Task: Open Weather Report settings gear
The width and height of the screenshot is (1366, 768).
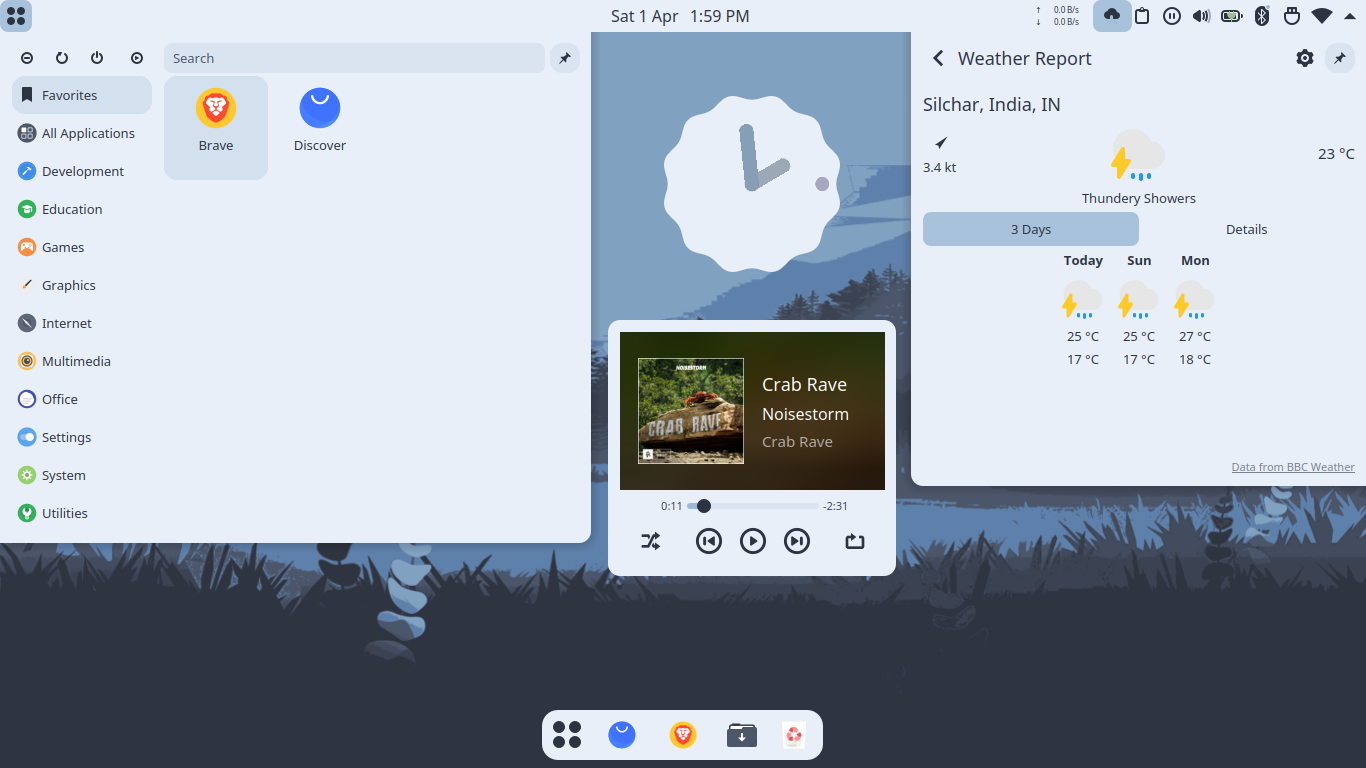Action: tap(1305, 58)
